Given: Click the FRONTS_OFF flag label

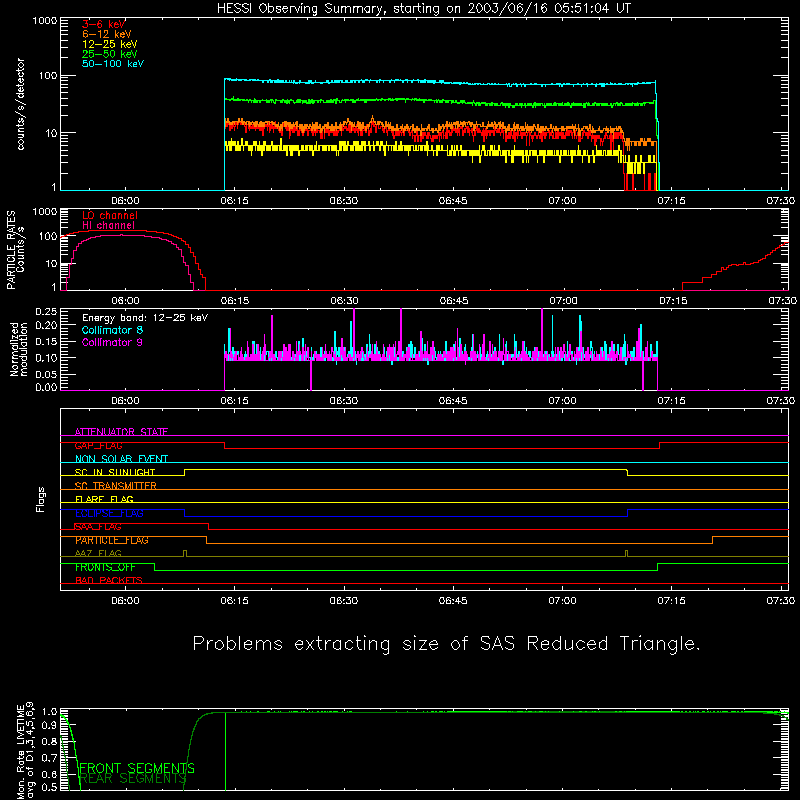Looking at the screenshot, I should click(x=105, y=567).
